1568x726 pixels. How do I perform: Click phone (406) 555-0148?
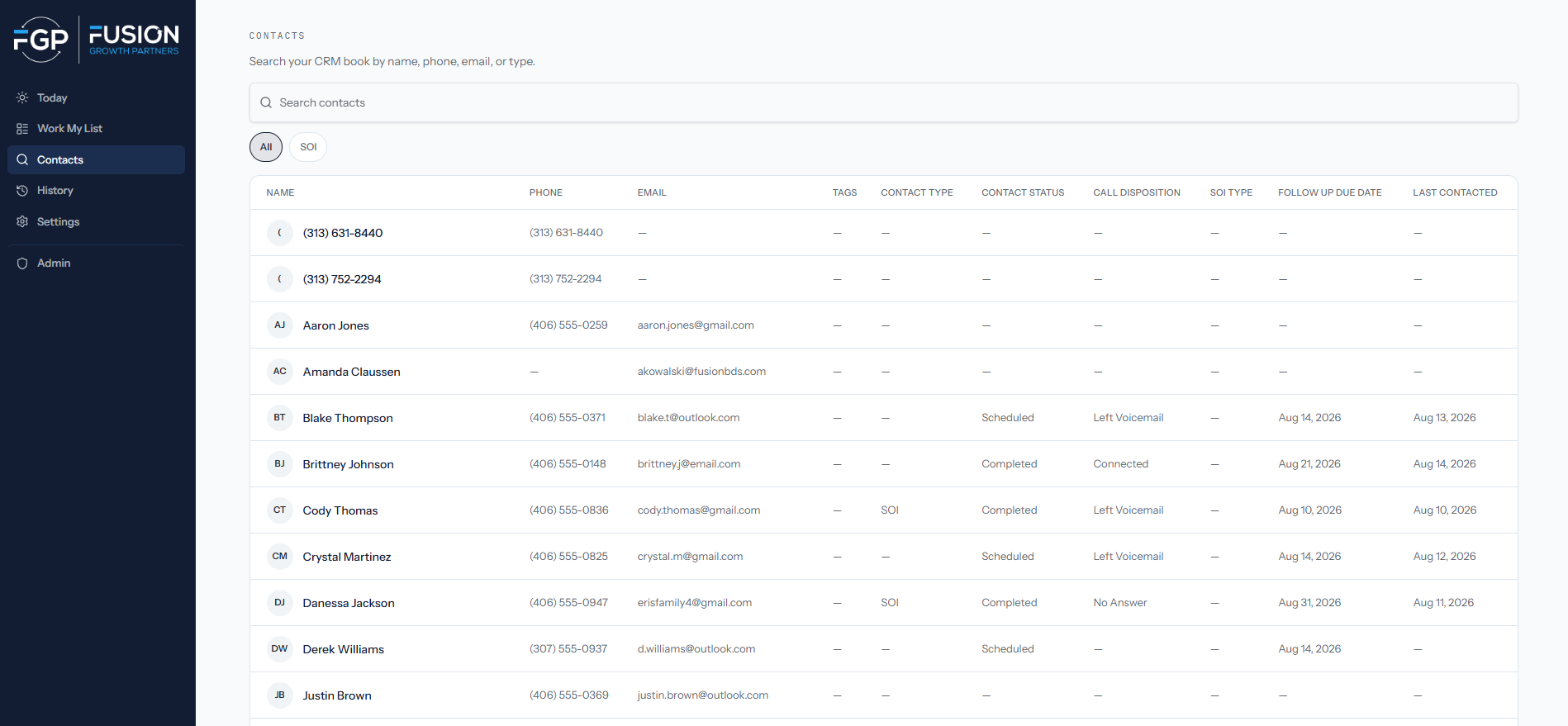tap(568, 464)
